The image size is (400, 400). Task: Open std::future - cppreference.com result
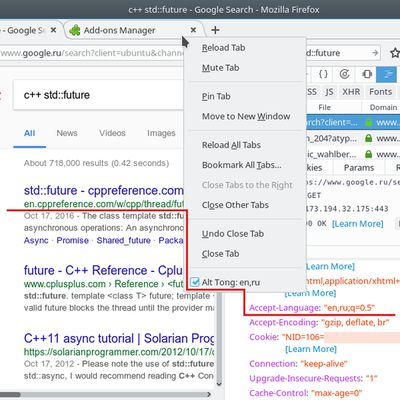(x=104, y=191)
